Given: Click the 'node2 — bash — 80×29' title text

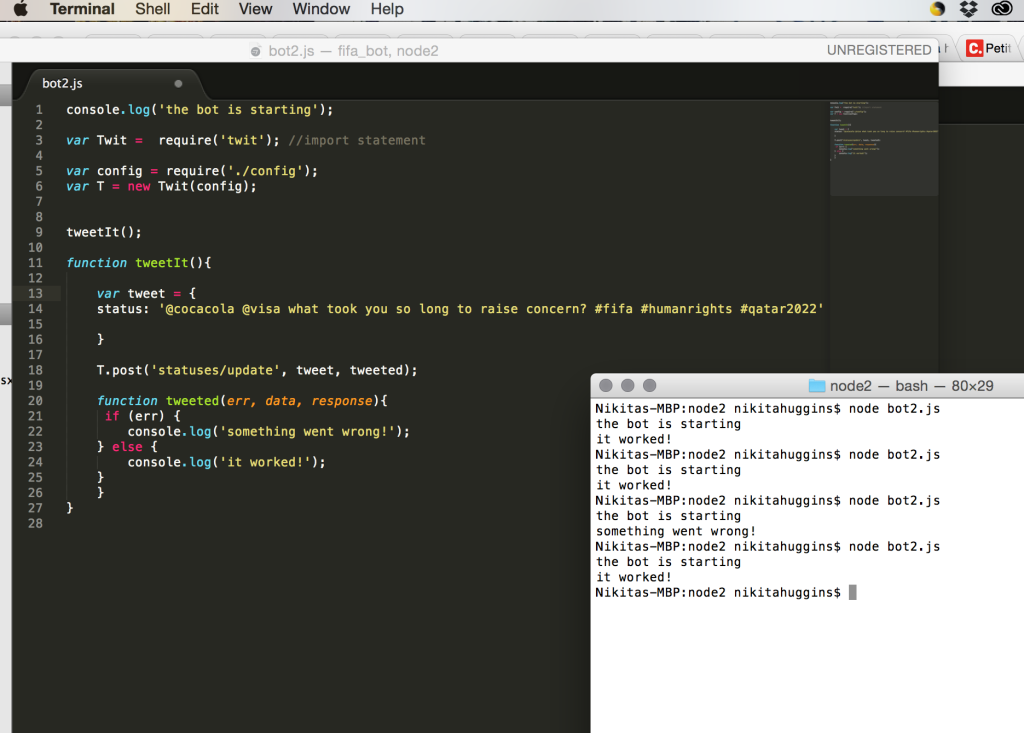Looking at the screenshot, I should tap(912, 386).
